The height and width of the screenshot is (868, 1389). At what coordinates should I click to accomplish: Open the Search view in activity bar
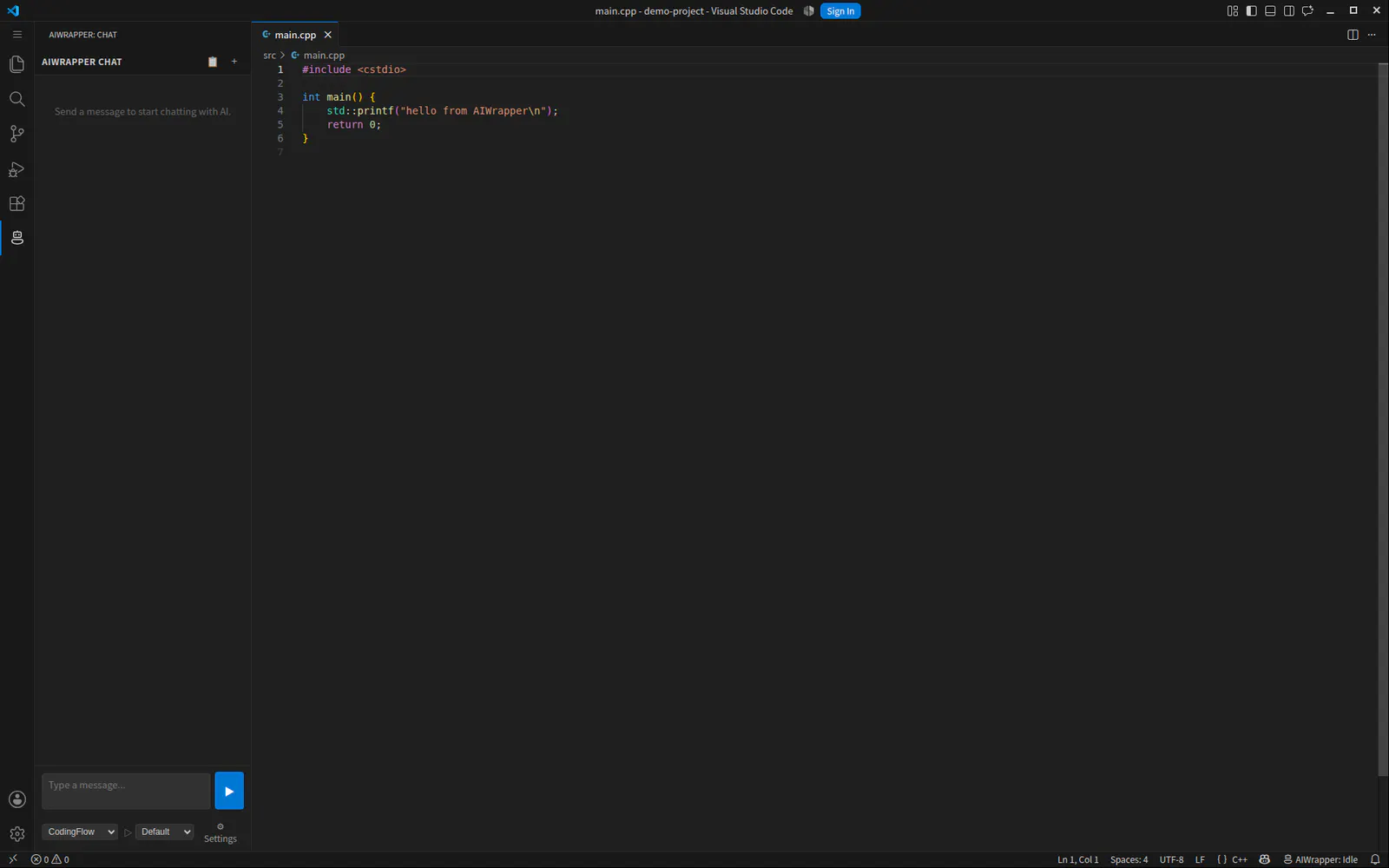[x=16, y=99]
